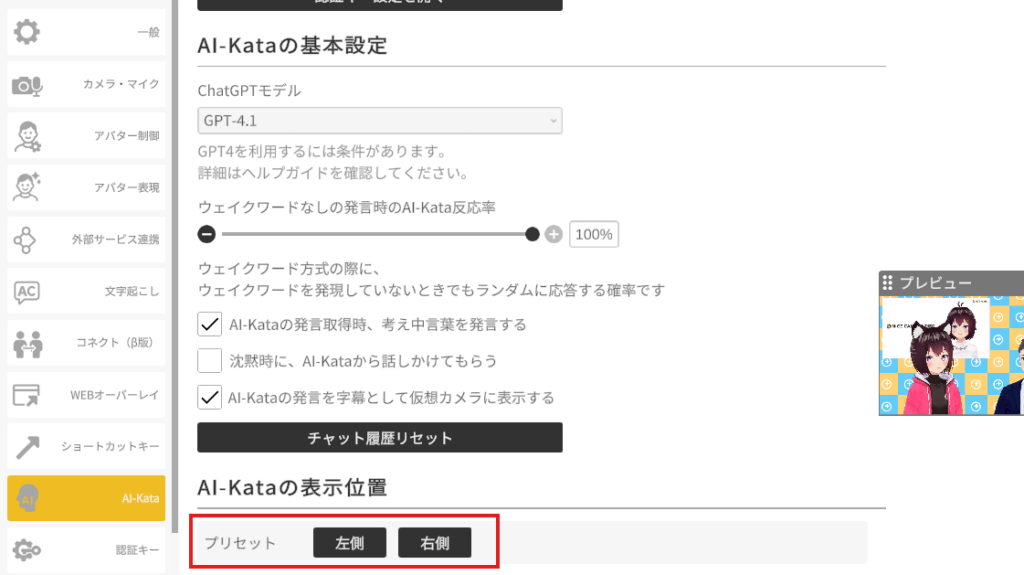
Task: Open the ChatGPTモデル dropdown
Action: point(380,121)
